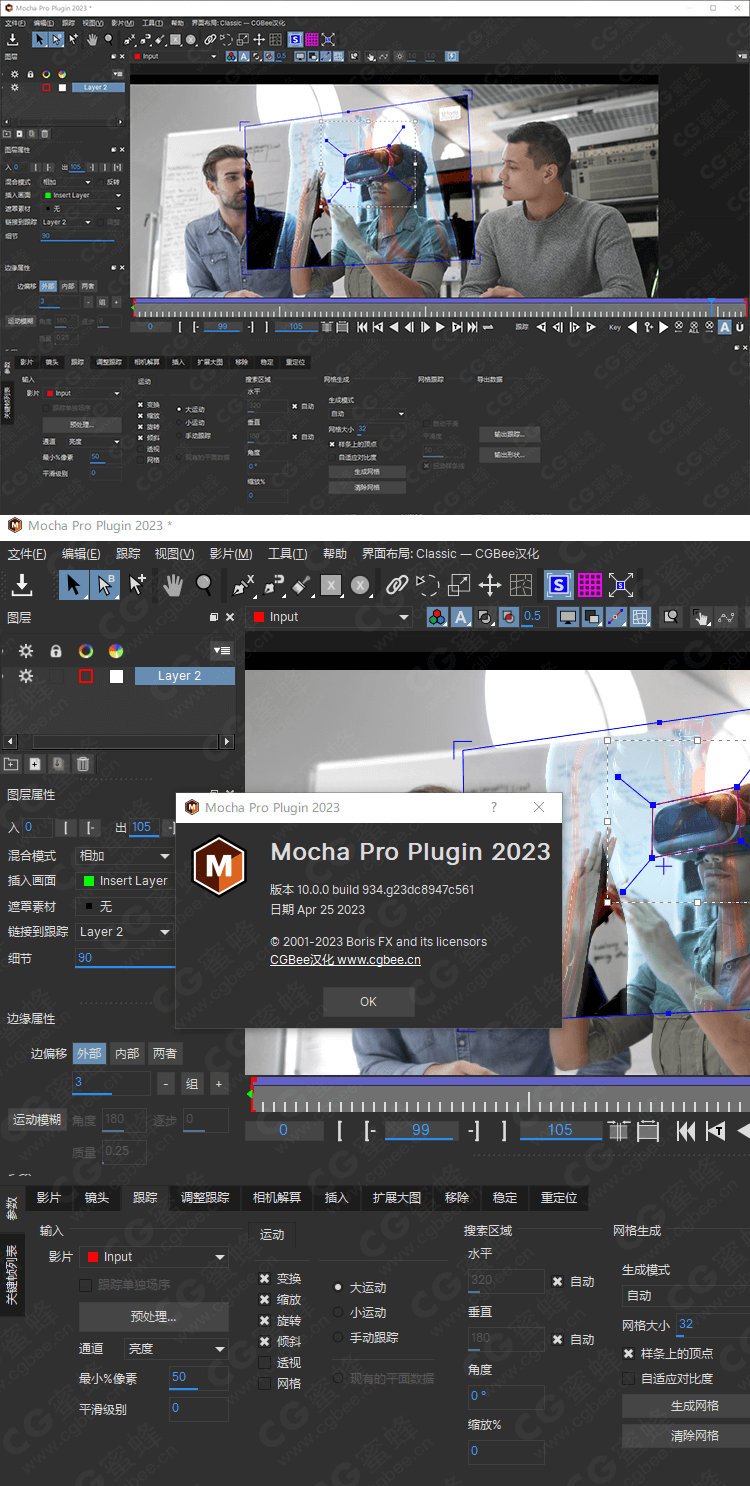Select rectangle X-spline shape tool in enlarged toolbar

pyautogui.click(x=332, y=586)
